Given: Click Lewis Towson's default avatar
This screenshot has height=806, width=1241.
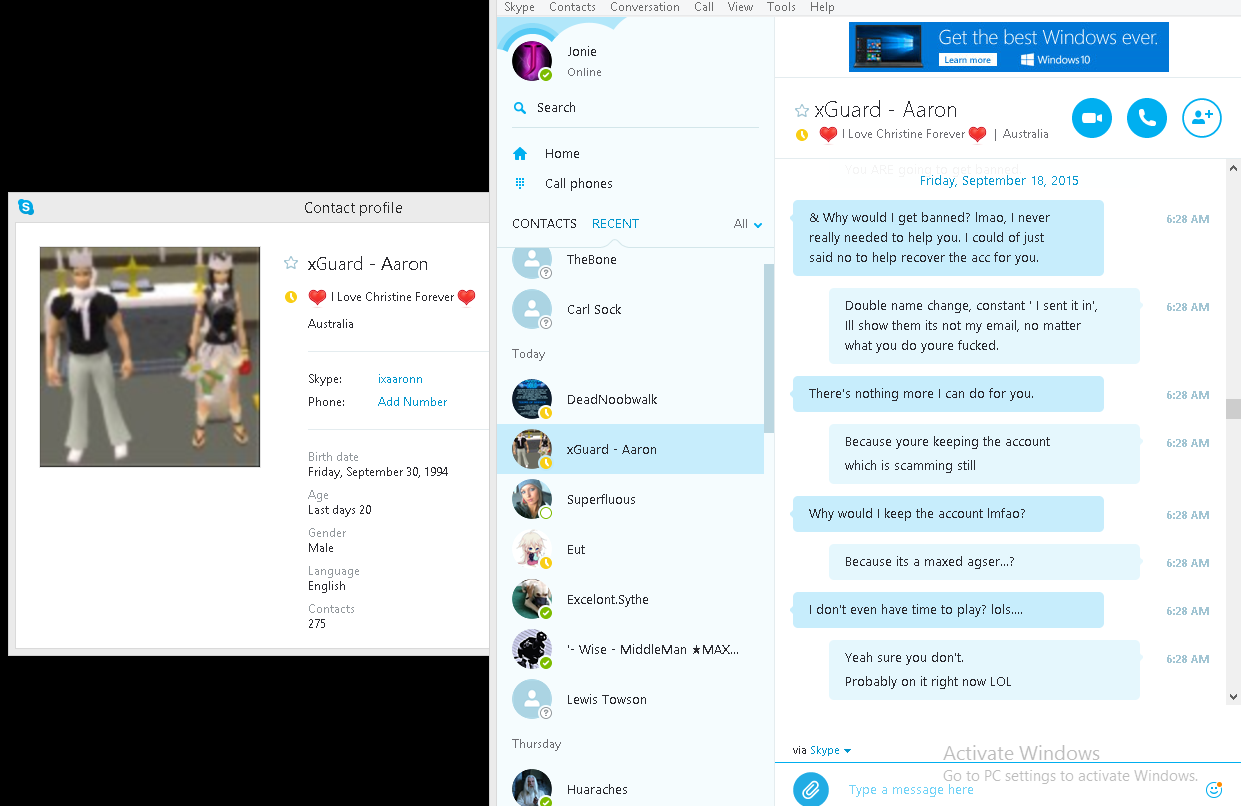Looking at the screenshot, I should [x=531, y=699].
